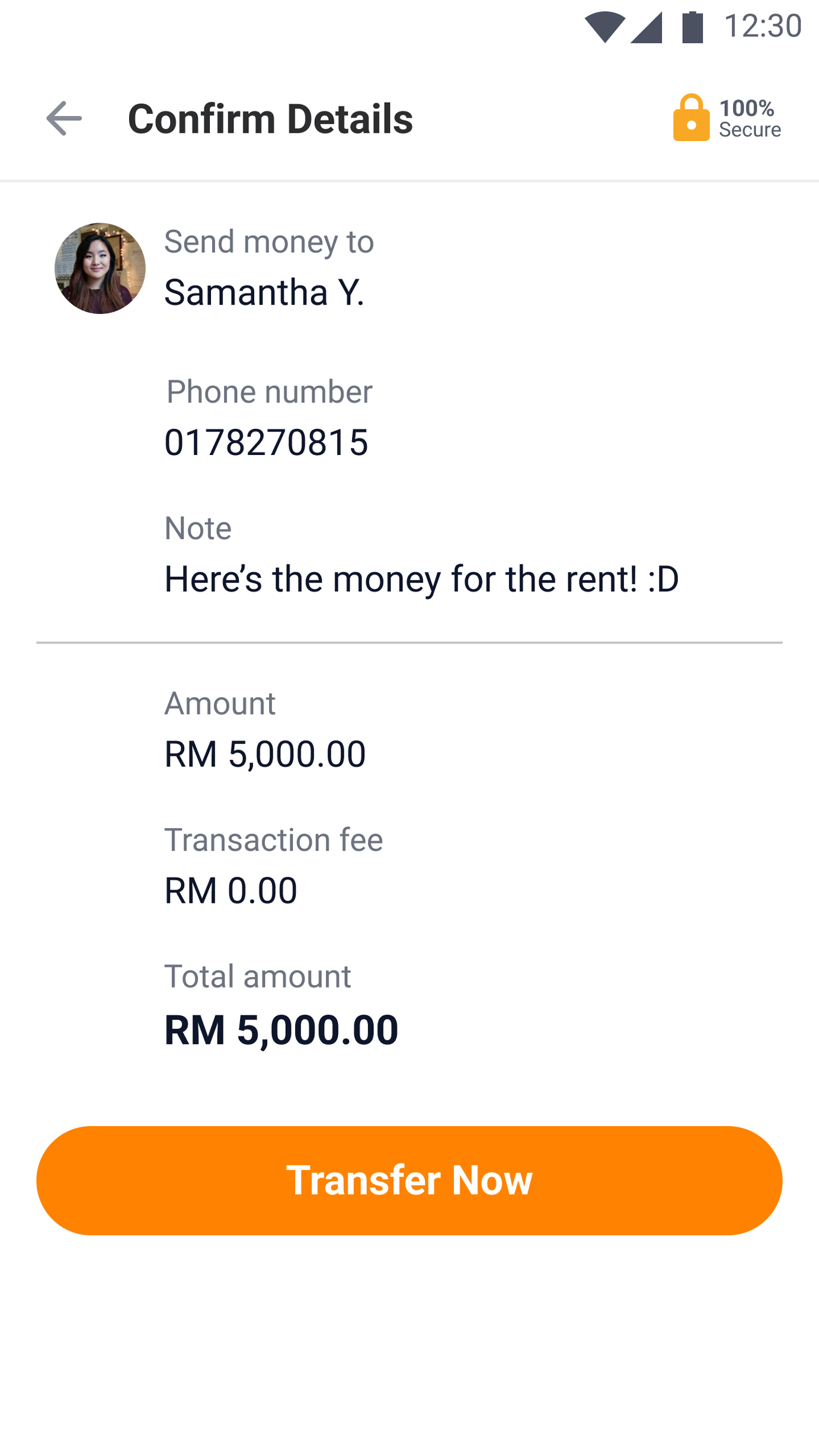The image size is (819, 1456).
Task: Click the transaction fee value RM 0.00
Action: point(231,890)
